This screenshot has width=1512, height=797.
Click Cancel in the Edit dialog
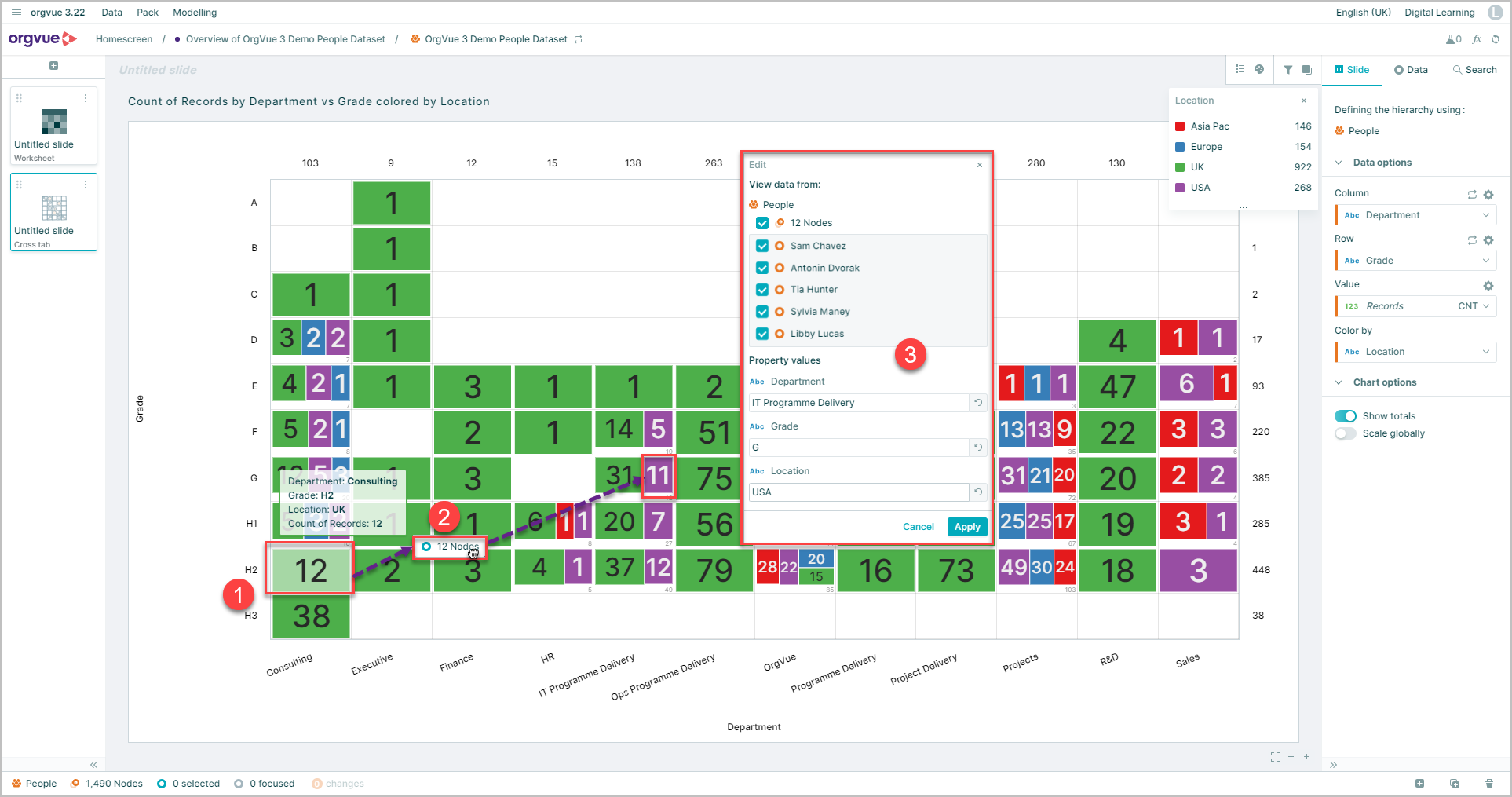pyautogui.click(x=919, y=527)
